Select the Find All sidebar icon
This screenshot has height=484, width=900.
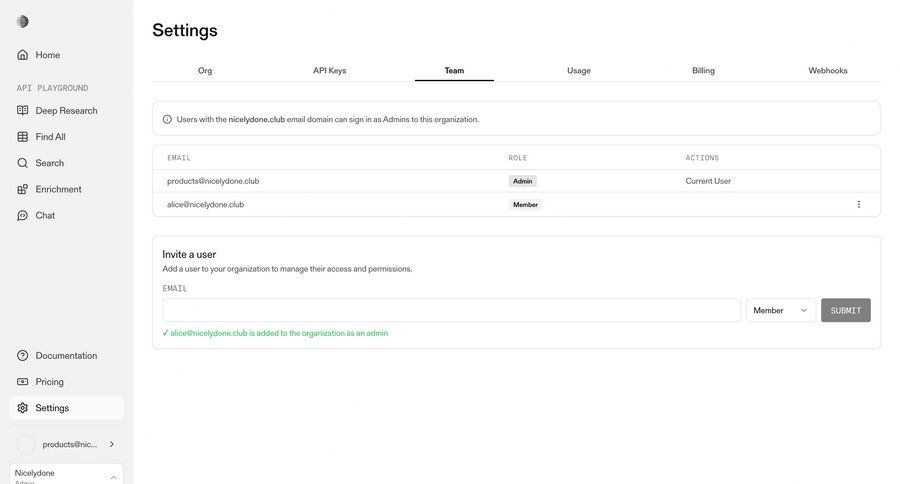coord(23,137)
